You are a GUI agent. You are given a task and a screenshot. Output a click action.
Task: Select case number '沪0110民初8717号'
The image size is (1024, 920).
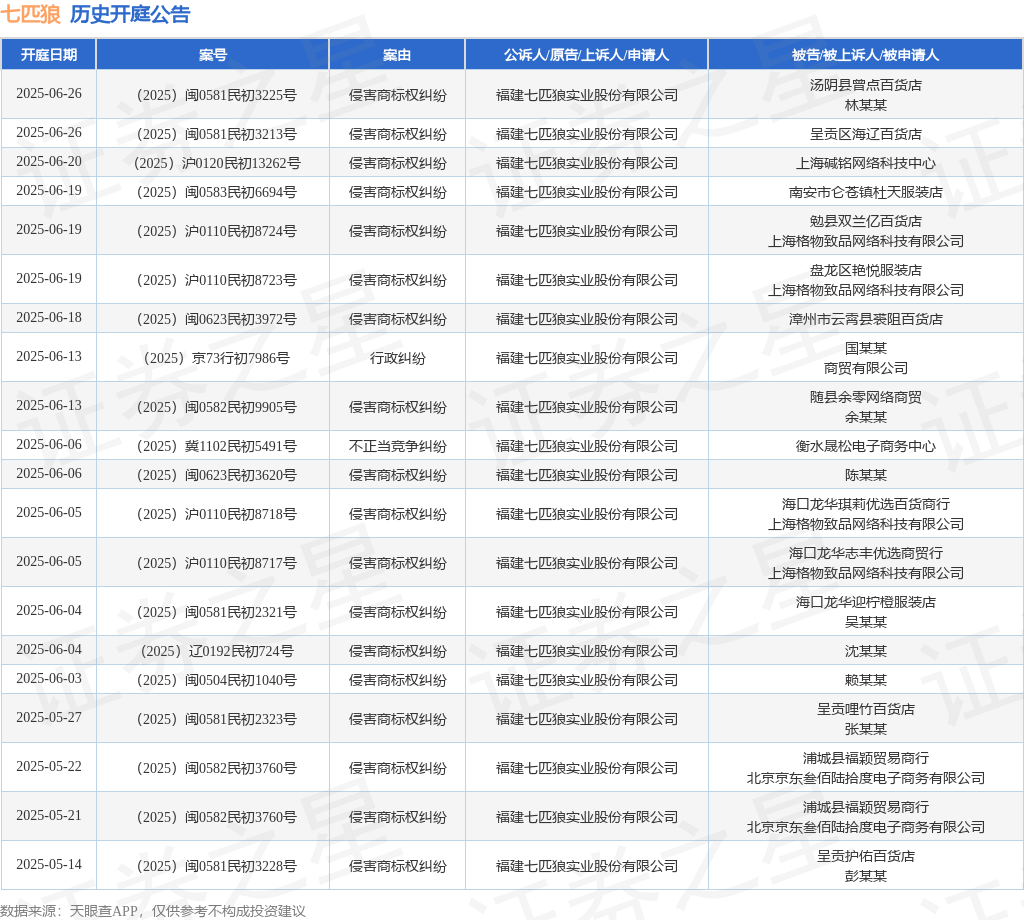pos(240,563)
